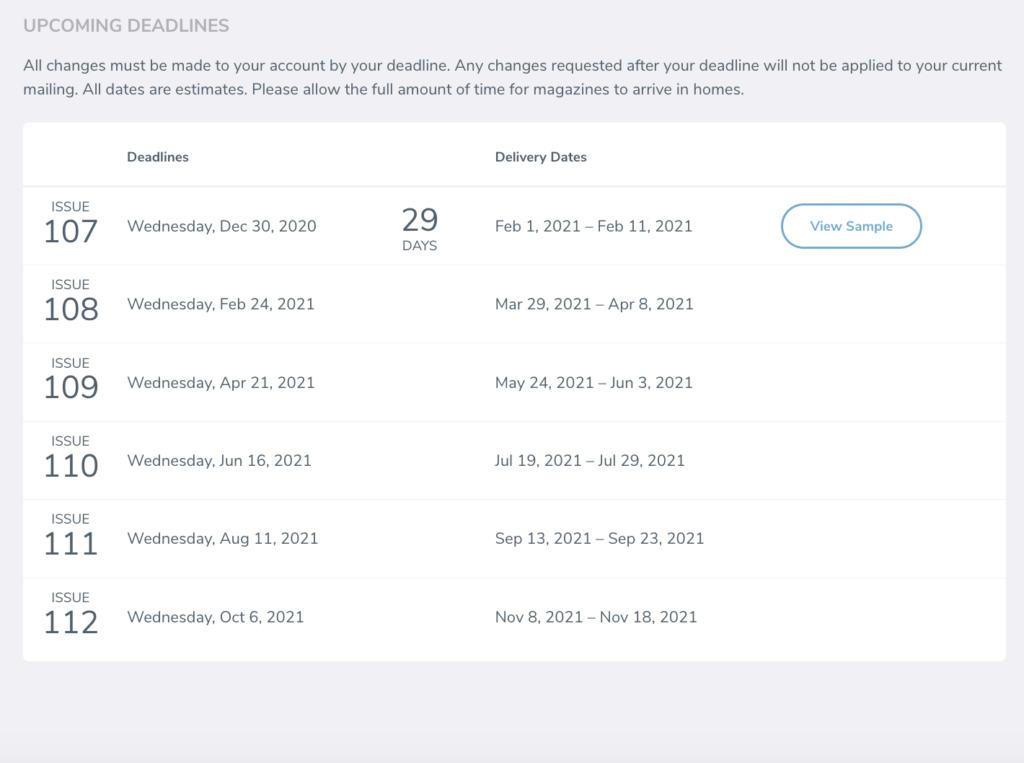
Task: Click the Feb 1 – Feb 11 delivery range
Action: 593,226
